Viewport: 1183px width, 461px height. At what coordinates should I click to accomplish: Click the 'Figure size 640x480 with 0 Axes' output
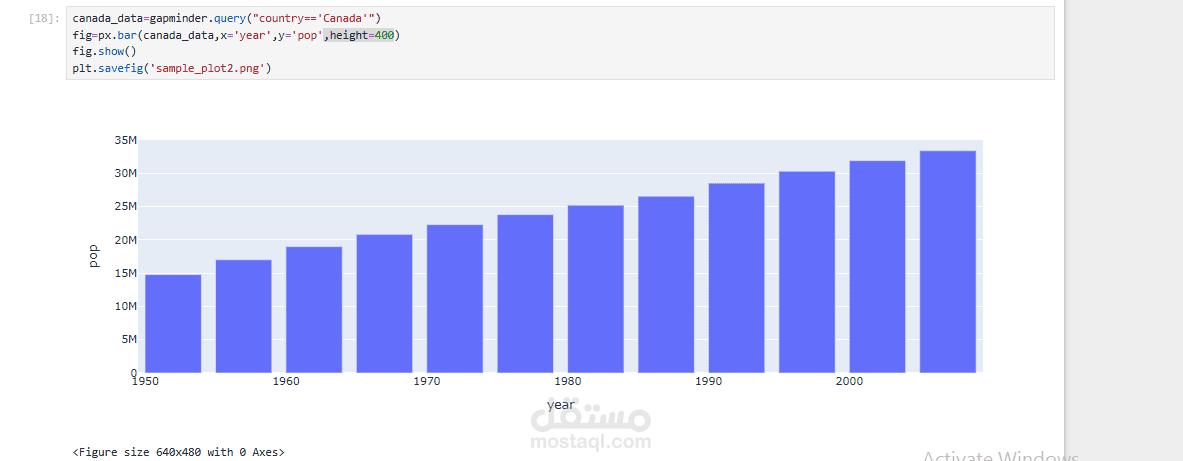[x=179, y=452]
